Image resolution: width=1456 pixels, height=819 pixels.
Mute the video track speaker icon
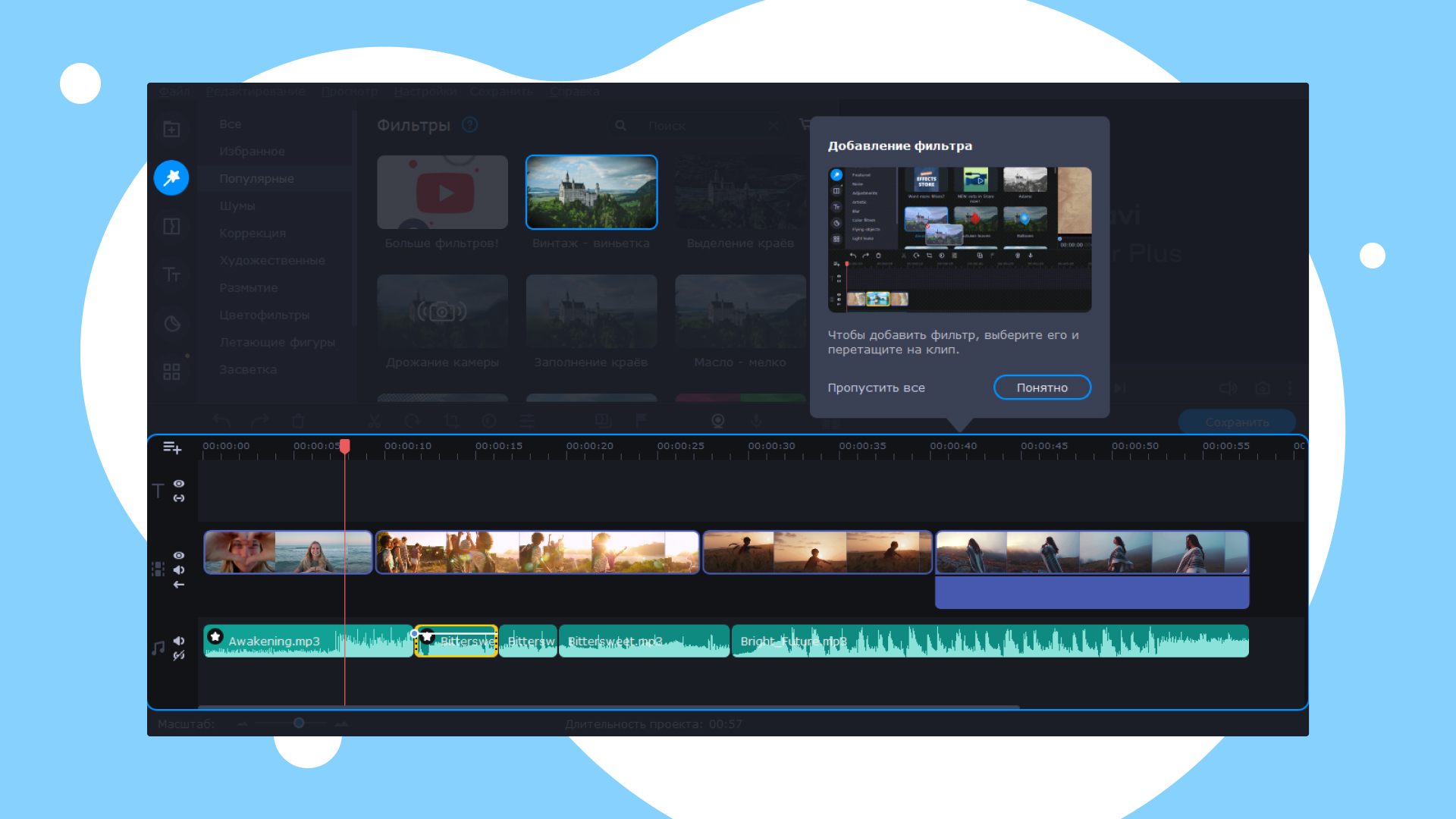point(179,570)
